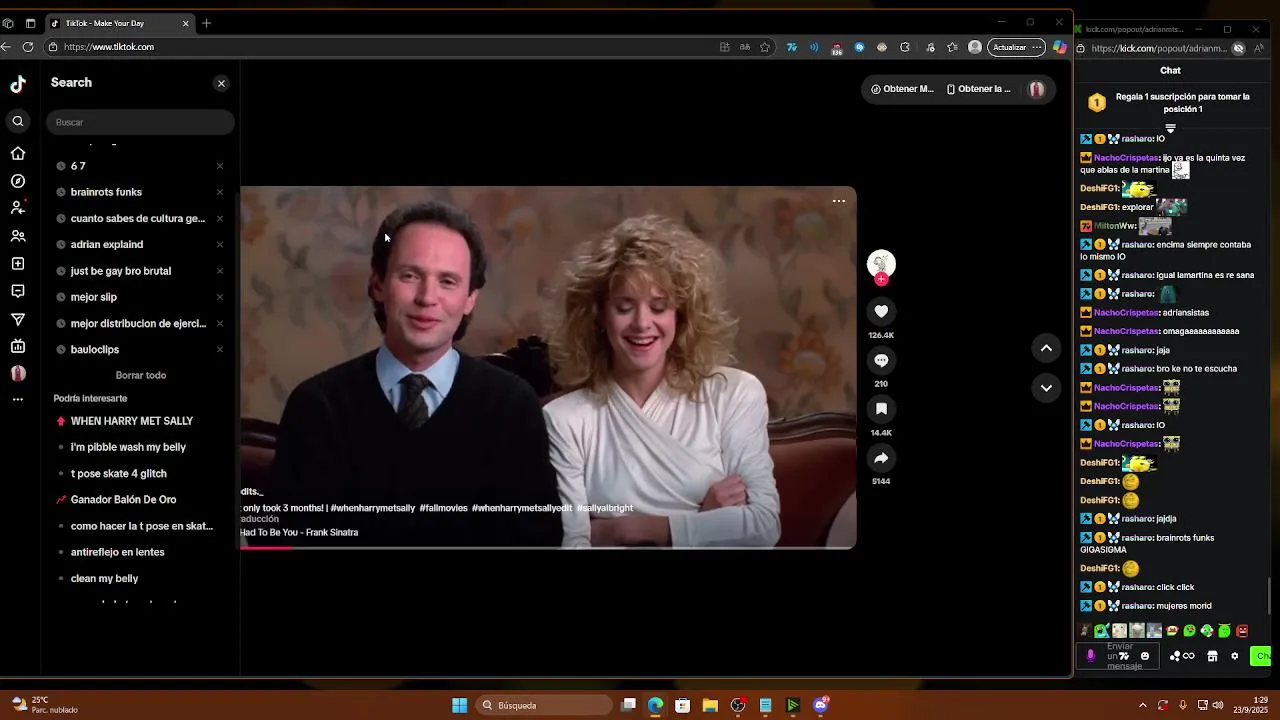Add page to favorites with the star icon
Image resolution: width=1280 pixels, height=720 pixels.
pos(765,47)
